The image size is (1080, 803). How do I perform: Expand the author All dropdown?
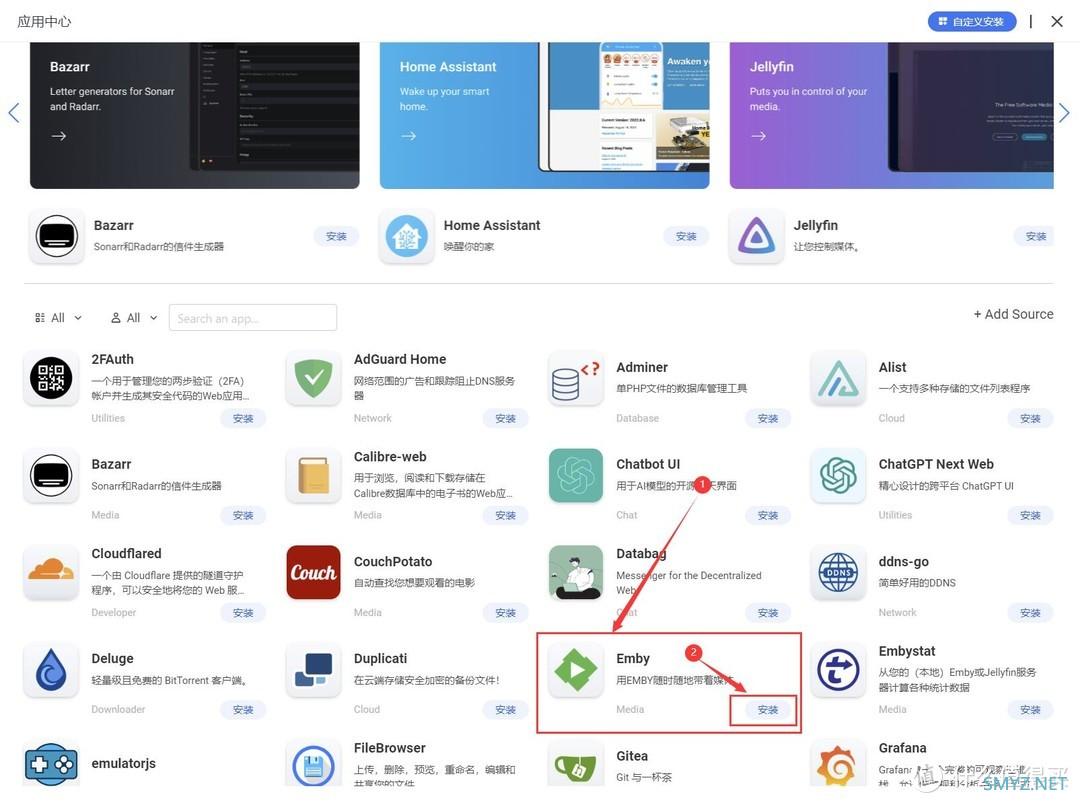pyautogui.click(x=134, y=317)
